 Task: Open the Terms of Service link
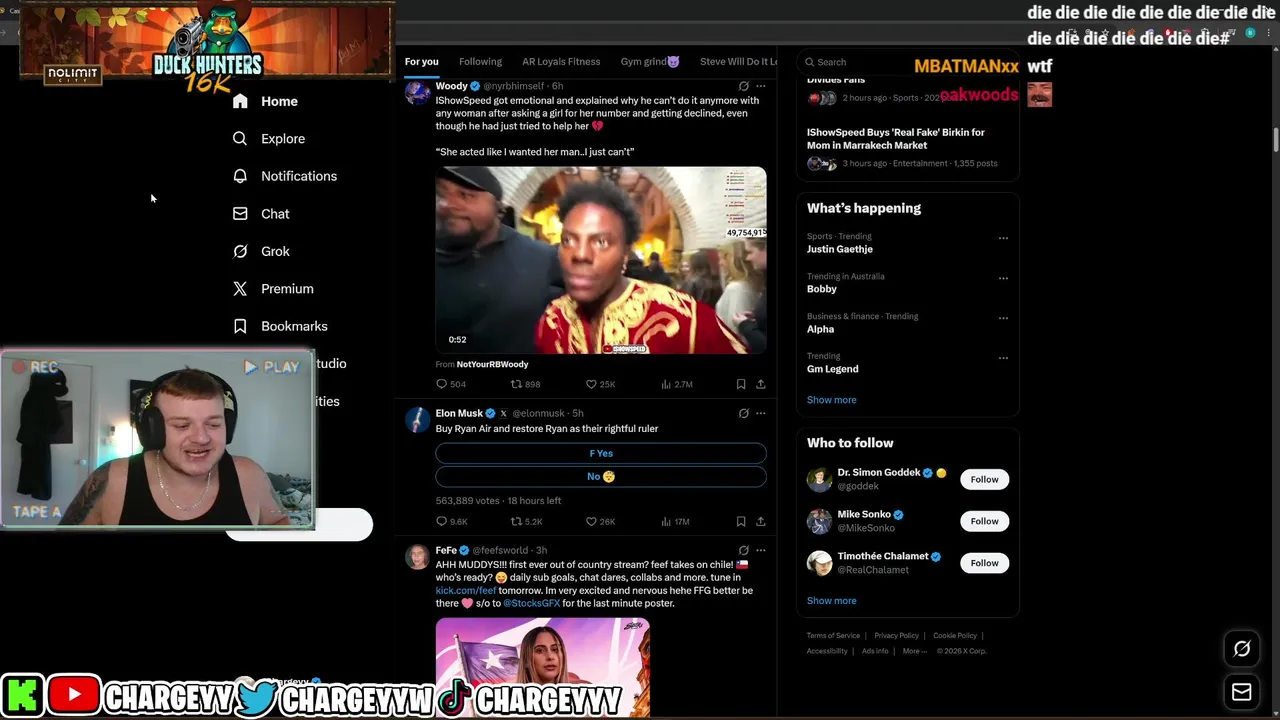[x=833, y=636]
